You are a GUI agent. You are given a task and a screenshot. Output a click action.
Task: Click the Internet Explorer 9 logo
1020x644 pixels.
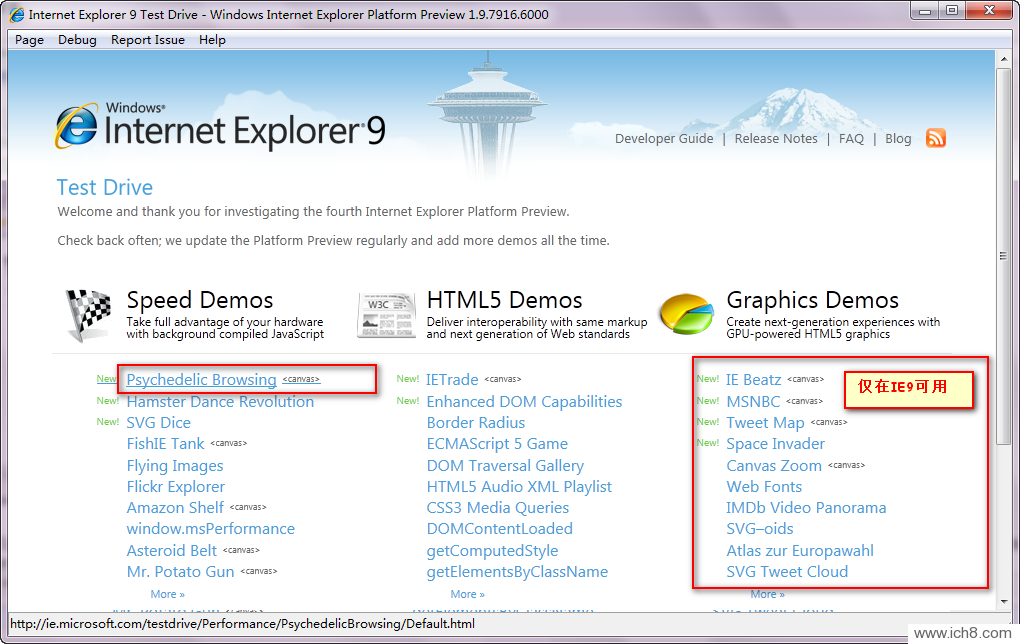tap(220, 126)
